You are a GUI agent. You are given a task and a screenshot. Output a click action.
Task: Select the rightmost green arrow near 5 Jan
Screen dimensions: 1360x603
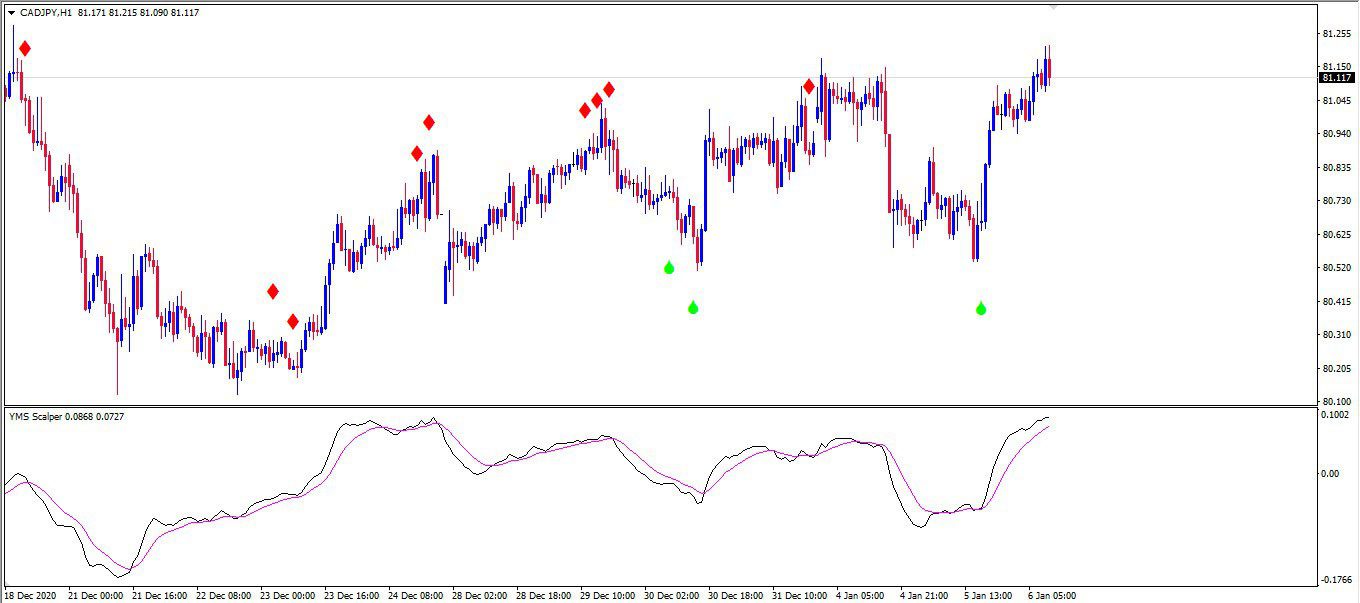click(981, 308)
